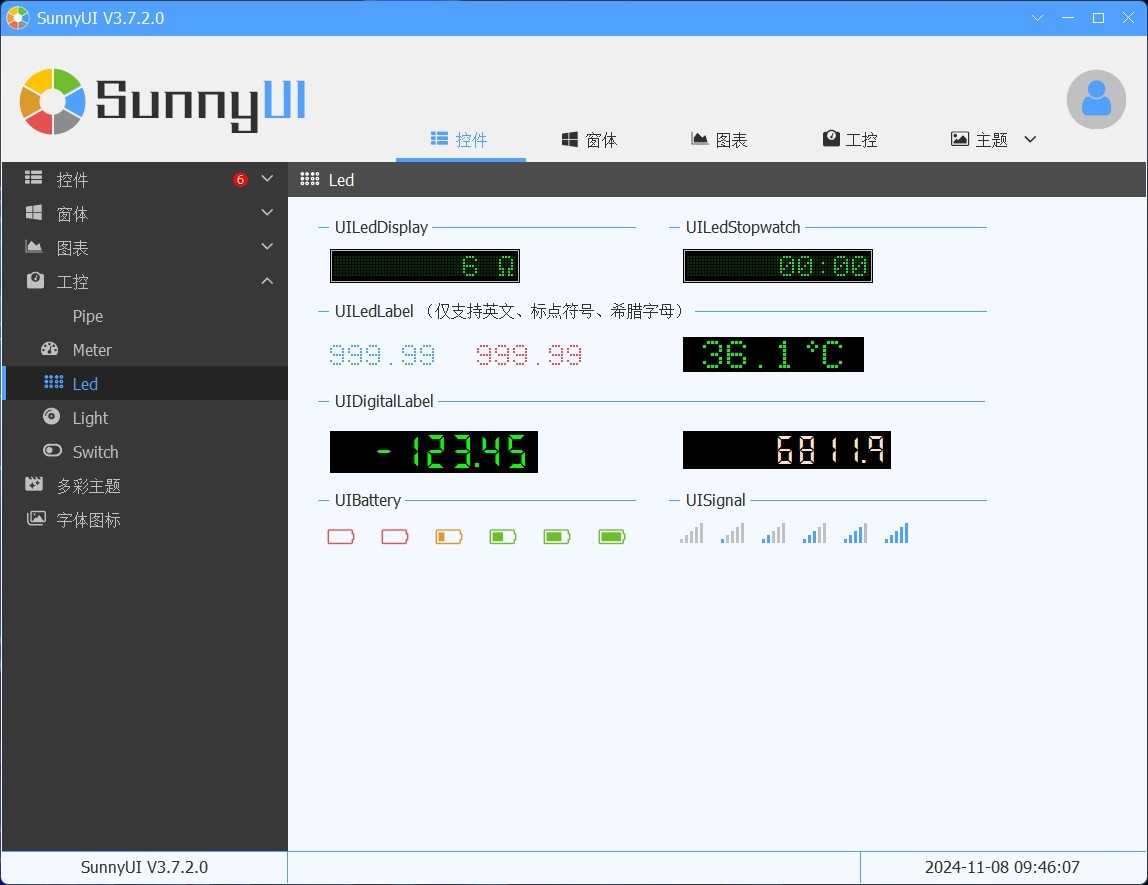Click the Led grid icon in header
This screenshot has width=1148, height=885.
click(310, 180)
